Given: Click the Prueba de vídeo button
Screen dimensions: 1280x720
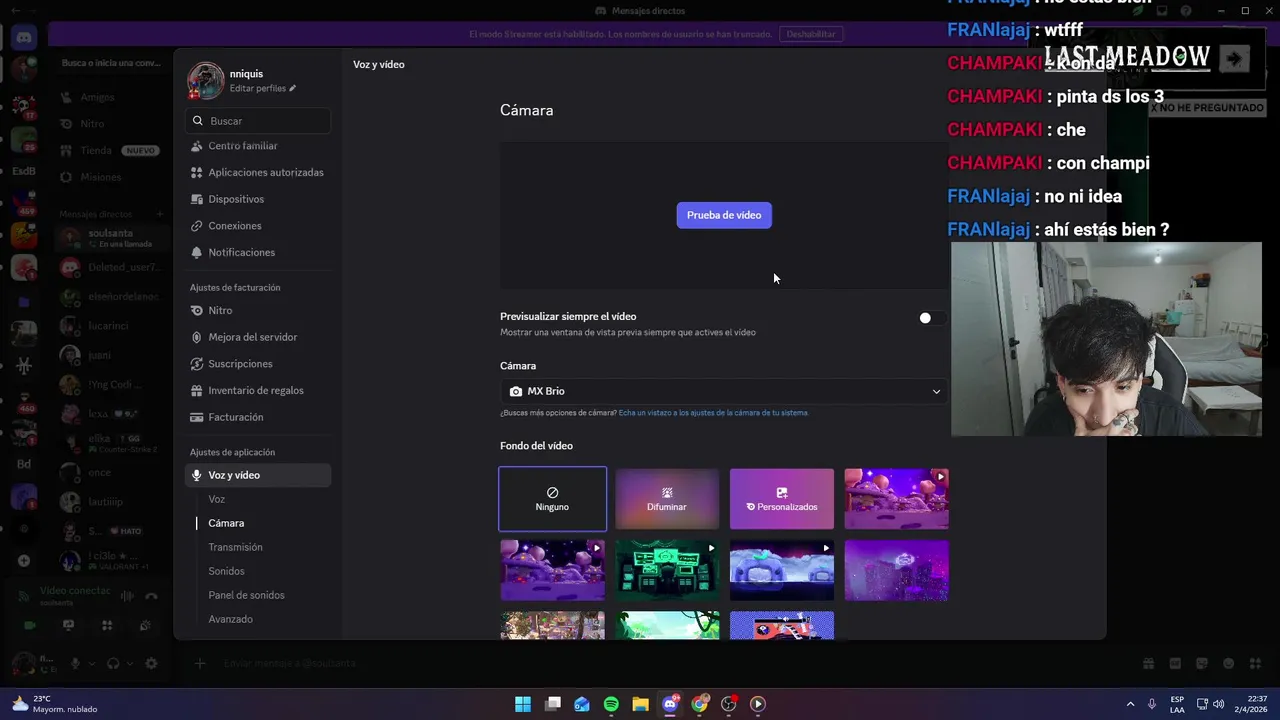Looking at the screenshot, I should (724, 215).
